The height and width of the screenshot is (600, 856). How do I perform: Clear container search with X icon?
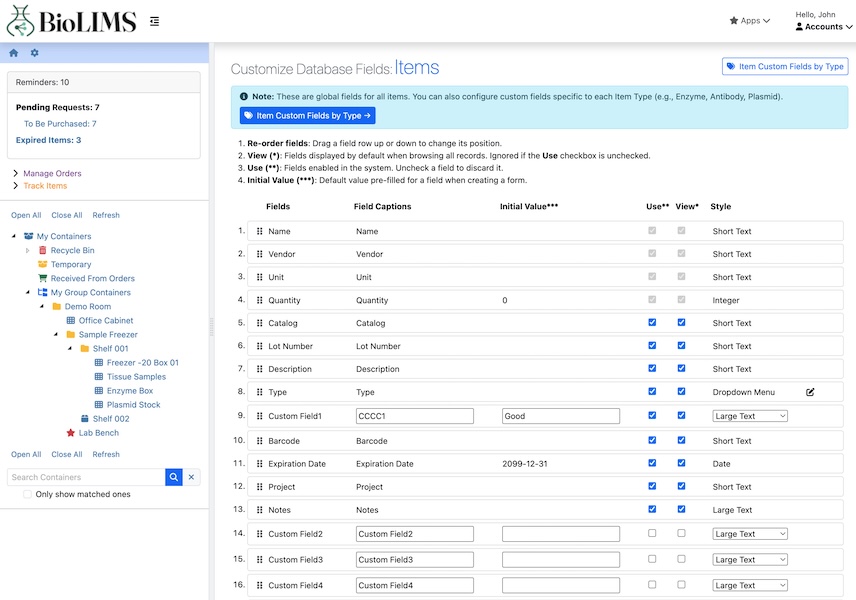(x=192, y=477)
